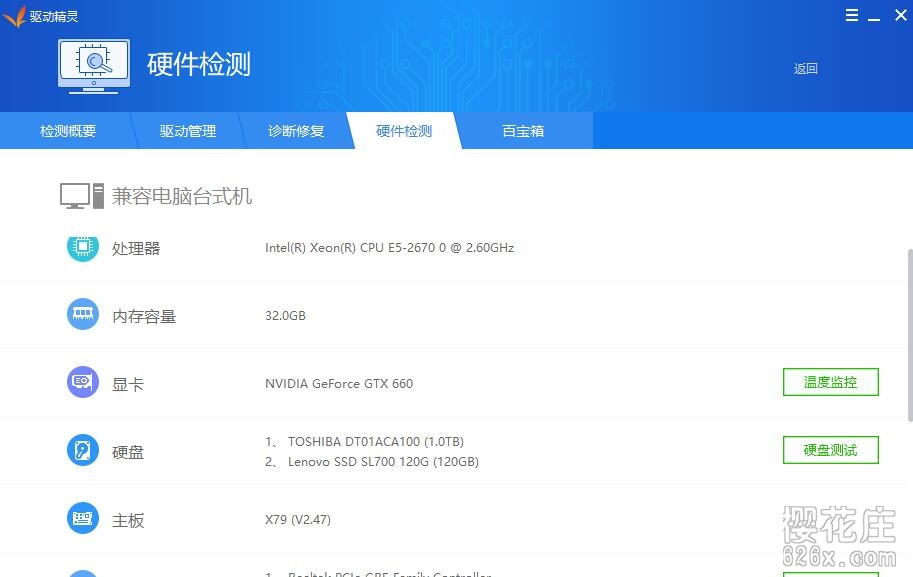Click TOSHIBA DT01ACA100 disk entry
Image resolution: width=913 pixels, height=577 pixels.
click(376, 442)
